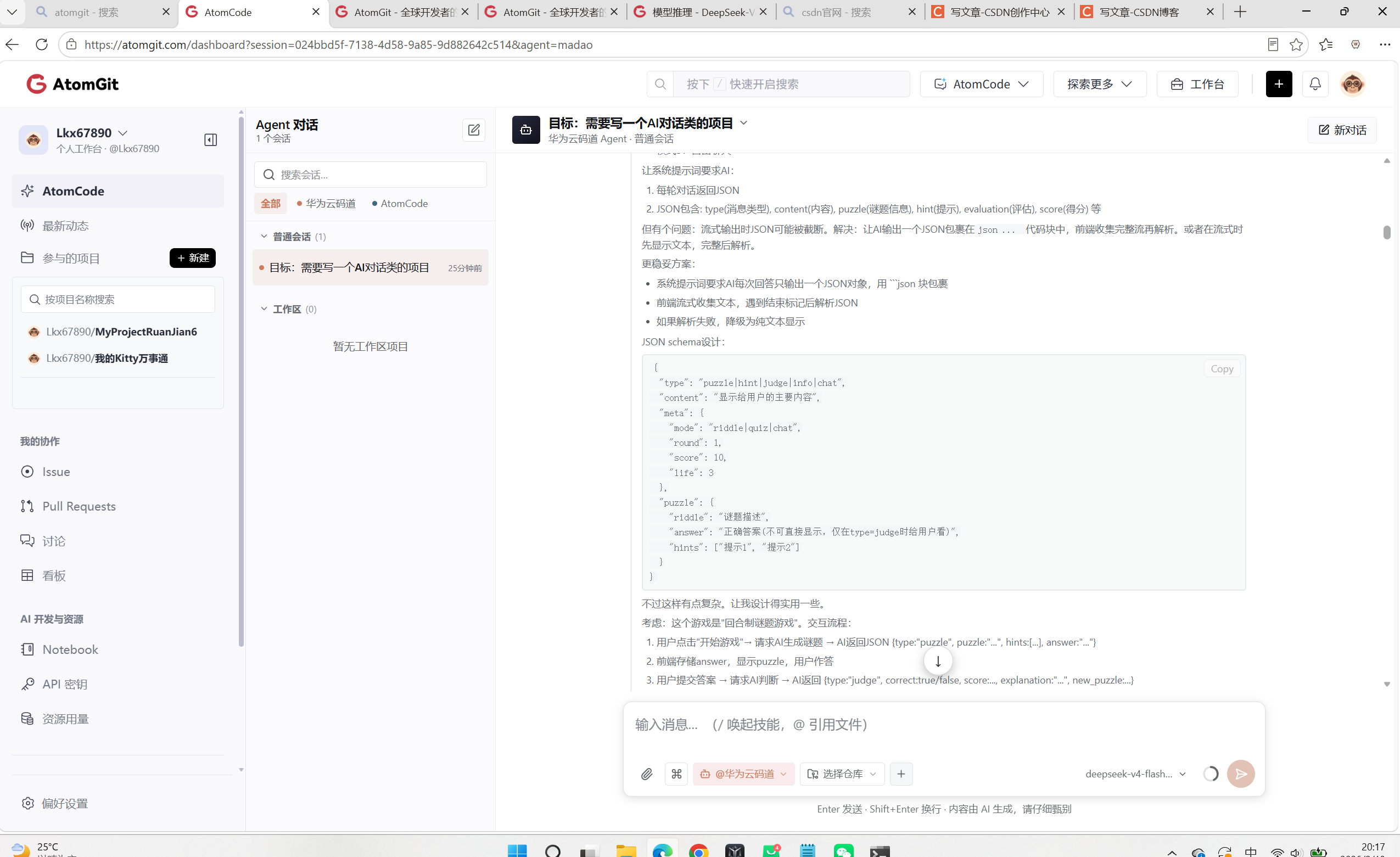
Task: Open the AtomCode dropdown in the top bar
Action: (x=981, y=84)
